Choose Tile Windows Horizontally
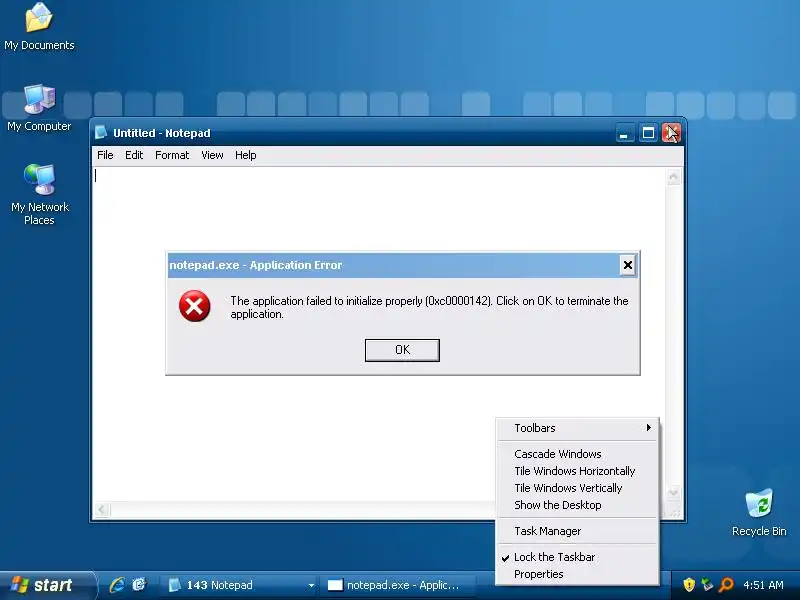The width and height of the screenshot is (800, 600). [x=578, y=471]
